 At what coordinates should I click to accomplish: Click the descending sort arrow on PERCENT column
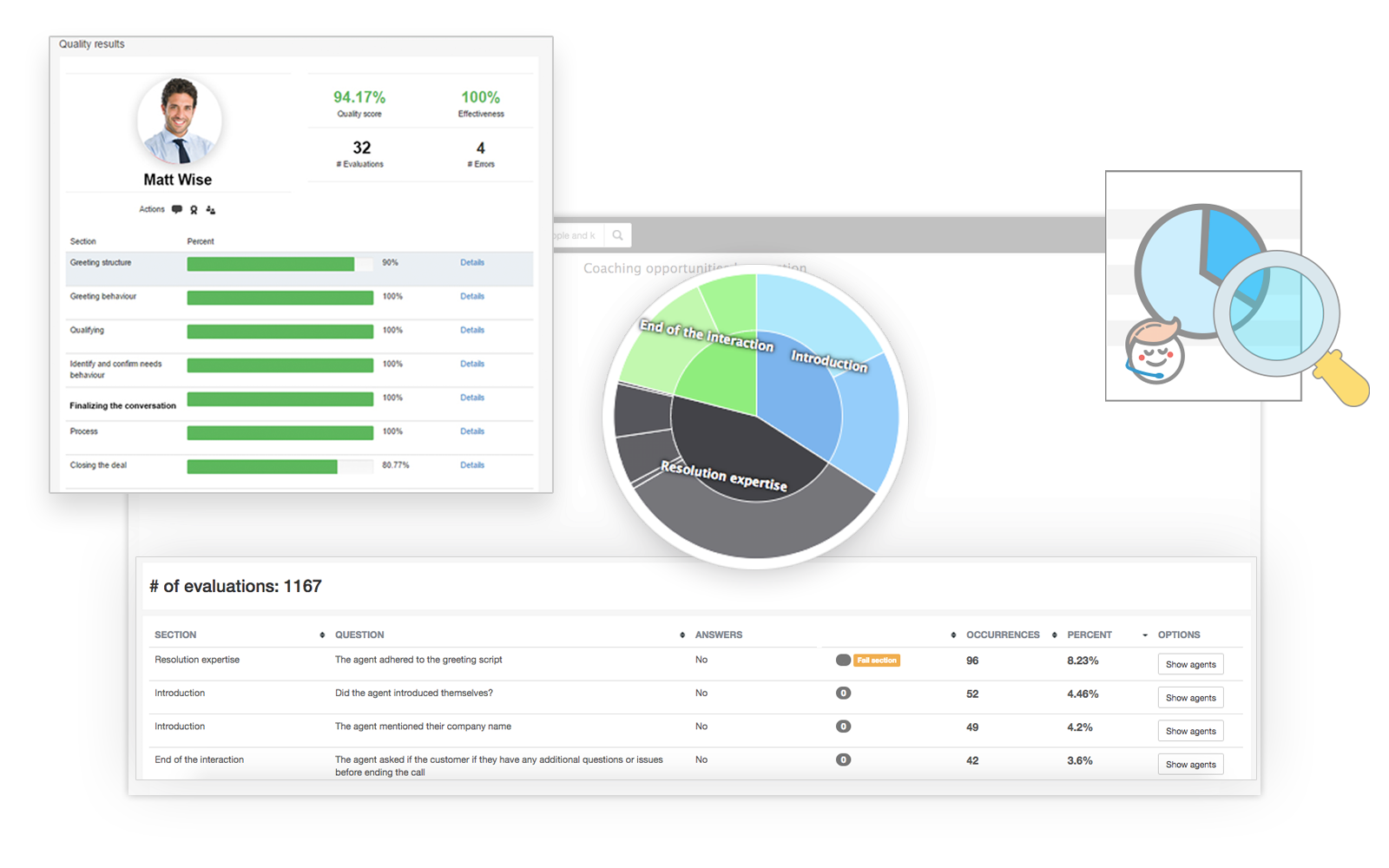(1145, 635)
